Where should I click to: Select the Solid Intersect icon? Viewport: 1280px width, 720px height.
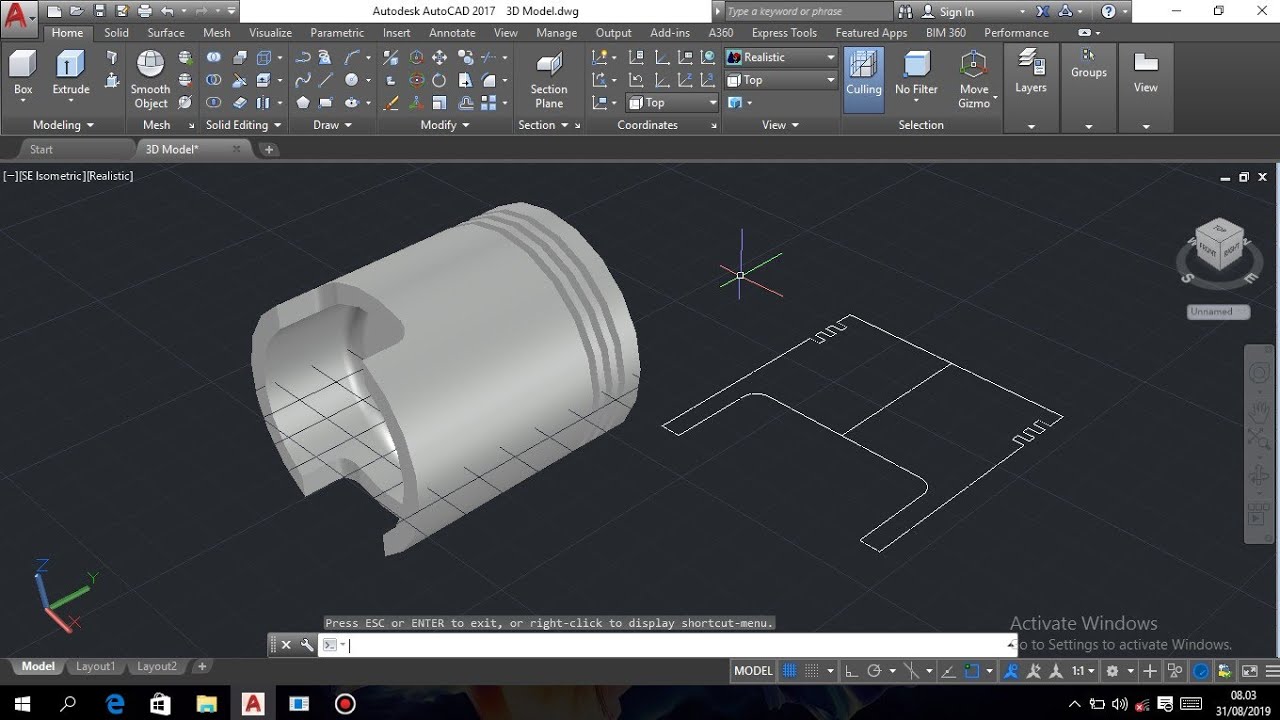pyautogui.click(x=214, y=102)
